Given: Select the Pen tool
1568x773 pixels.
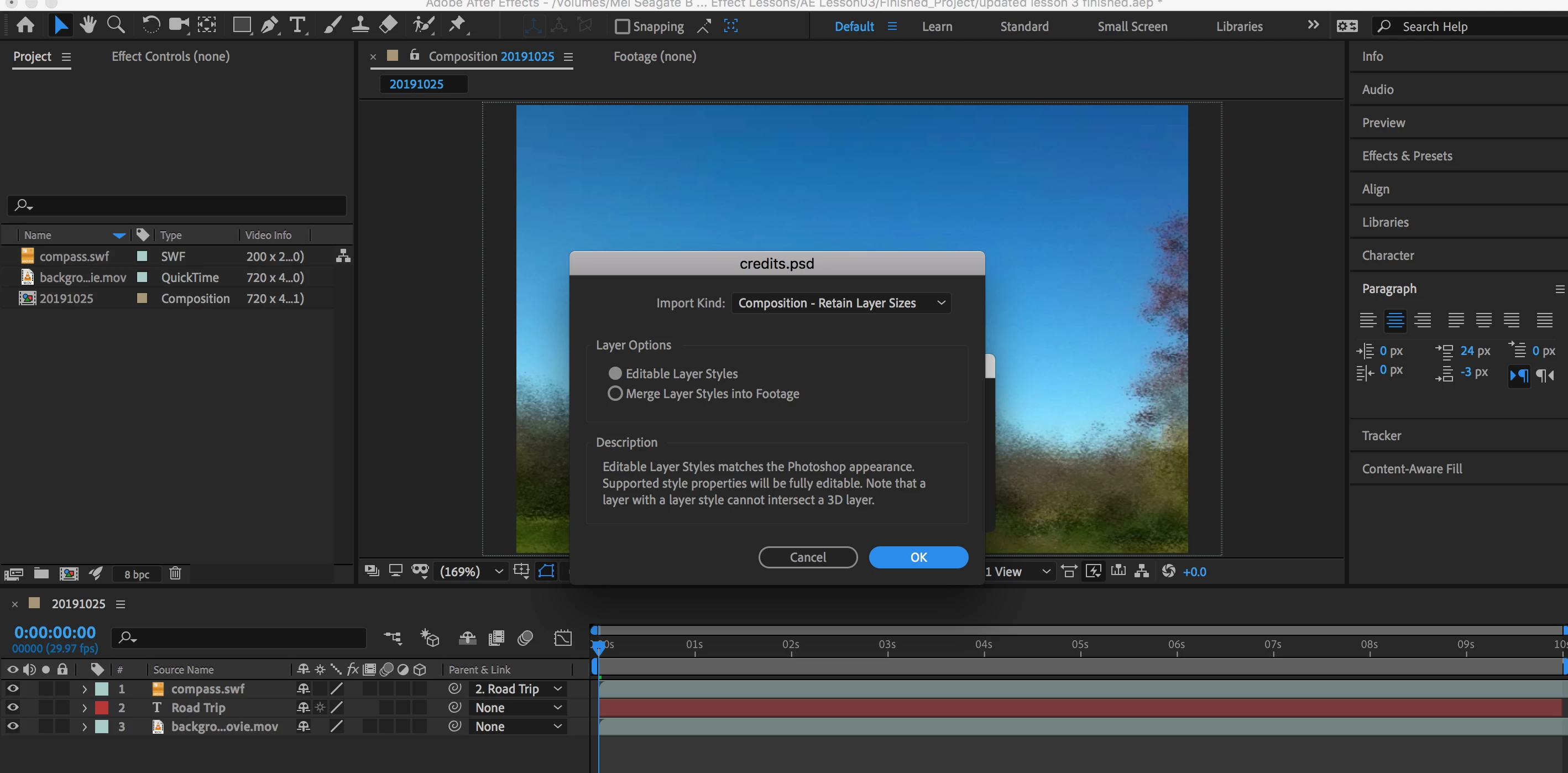Looking at the screenshot, I should [269, 25].
